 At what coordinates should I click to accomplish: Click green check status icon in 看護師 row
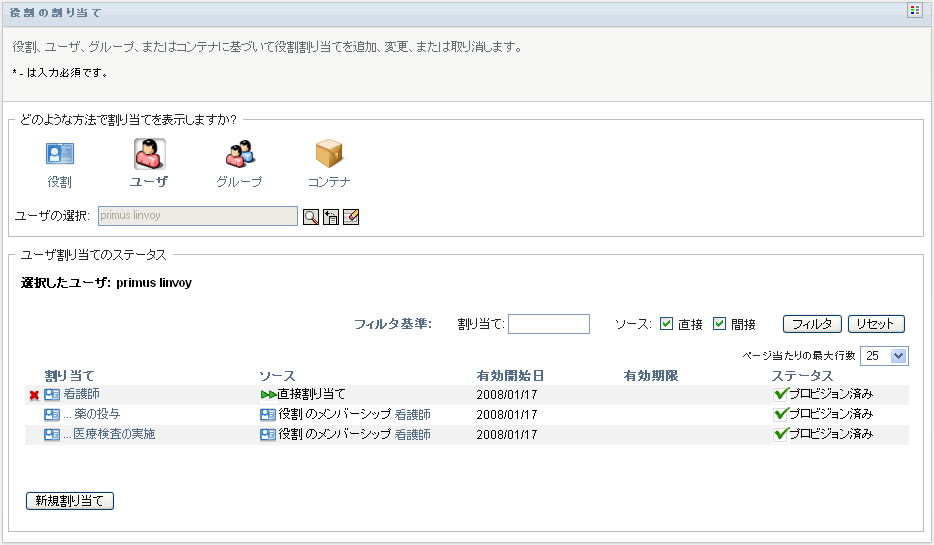tap(780, 394)
